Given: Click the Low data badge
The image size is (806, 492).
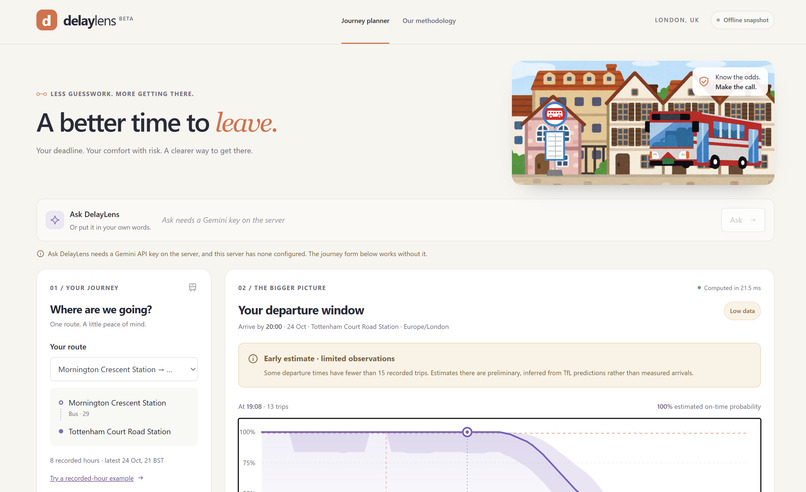Looking at the screenshot, I should pyautogui.click(x=742, y=311).
